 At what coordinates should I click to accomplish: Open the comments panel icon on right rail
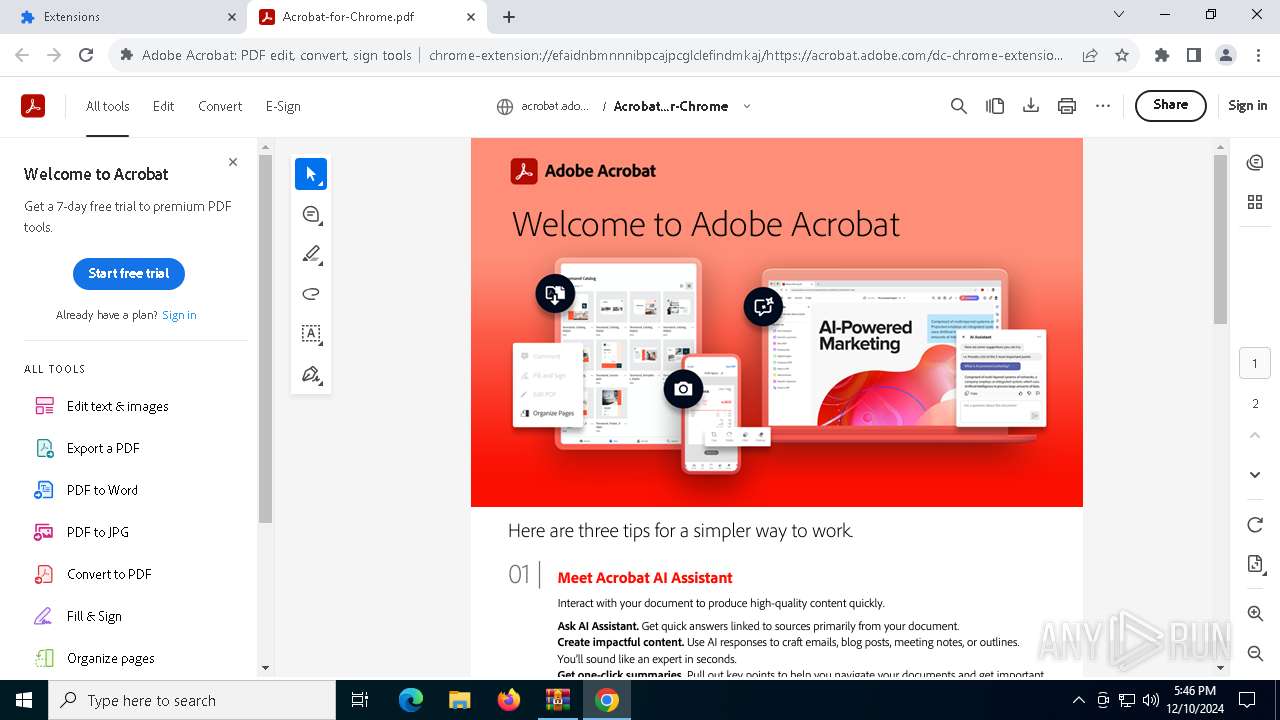(1255, 162)
